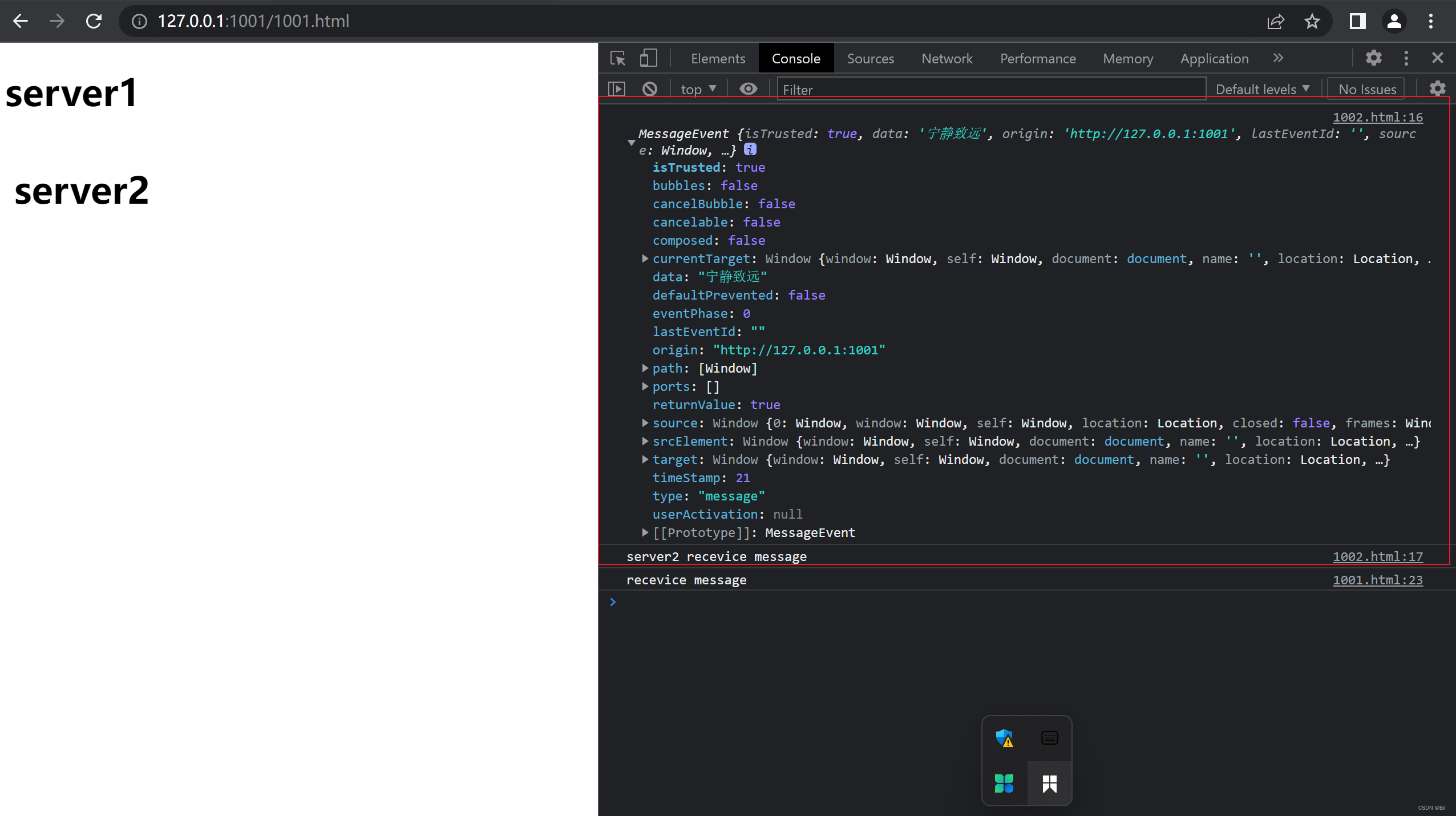
Task: Expand the currentTarget Window object
Action: [644, 258]
